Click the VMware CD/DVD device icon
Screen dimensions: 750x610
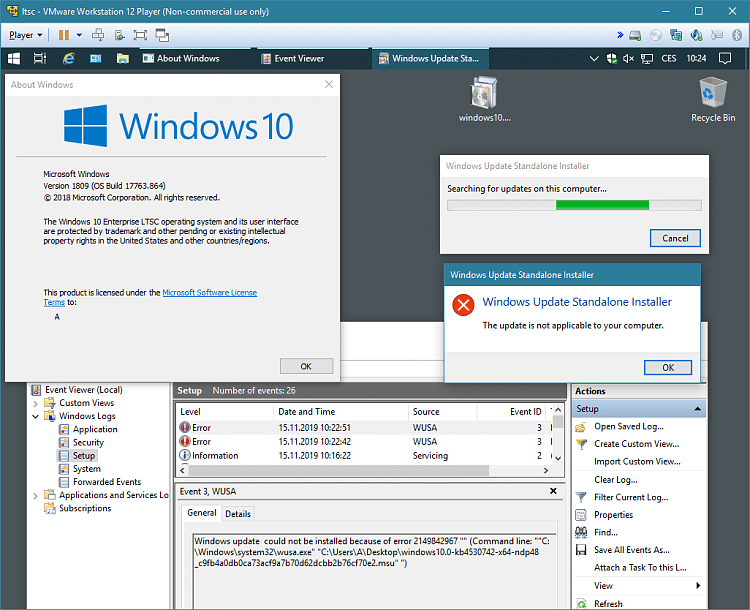point(656,35)
